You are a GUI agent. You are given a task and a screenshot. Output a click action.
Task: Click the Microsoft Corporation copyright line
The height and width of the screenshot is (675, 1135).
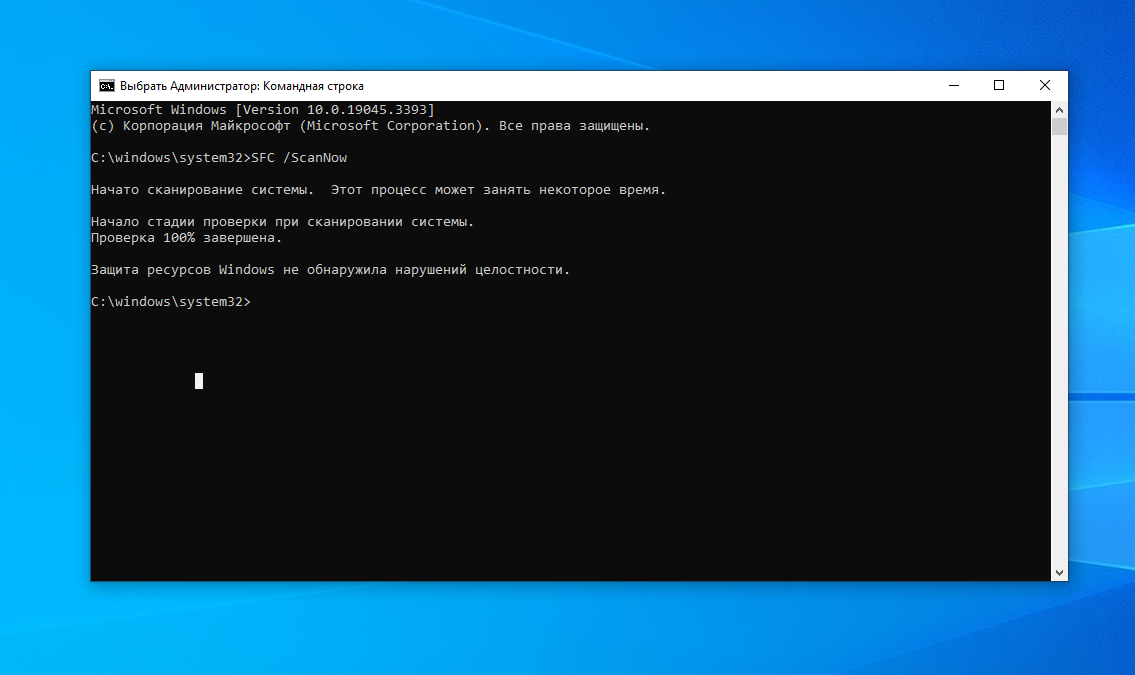click(x=371, y=126)
